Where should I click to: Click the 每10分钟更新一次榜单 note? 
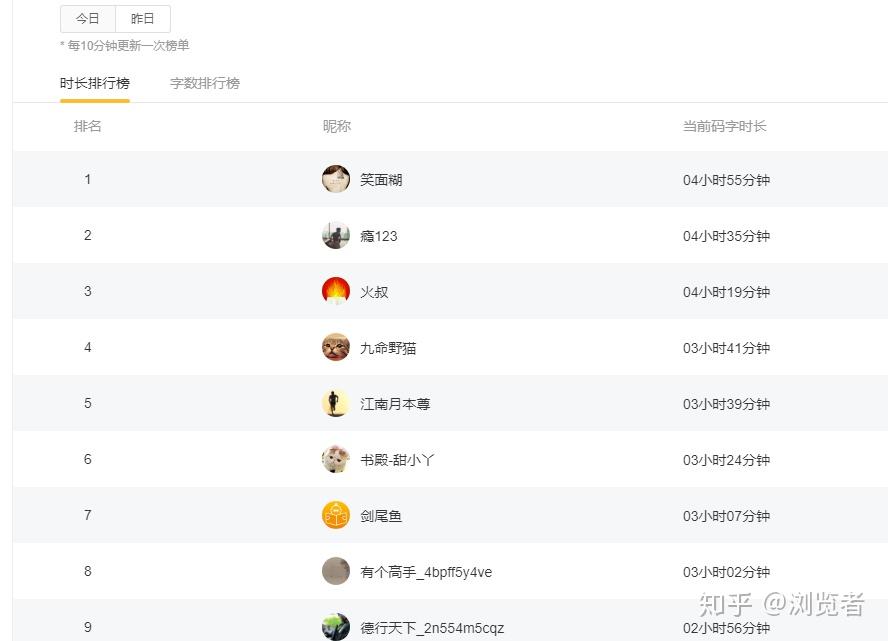[x=125, y=46]
